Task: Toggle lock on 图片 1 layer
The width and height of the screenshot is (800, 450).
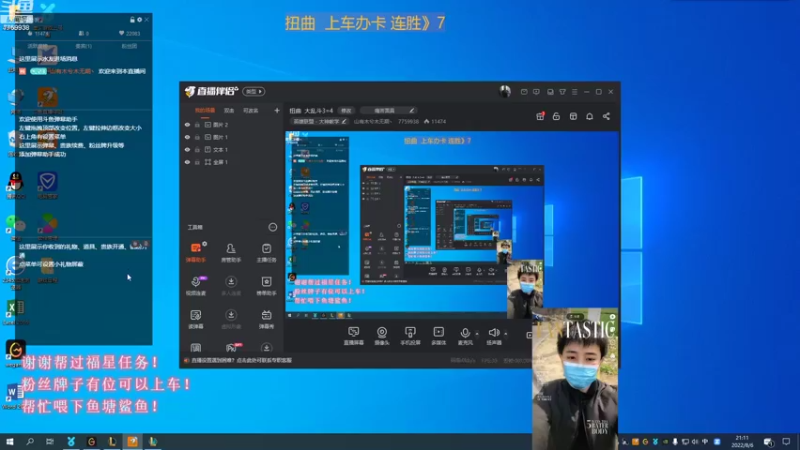Action: 197,137
